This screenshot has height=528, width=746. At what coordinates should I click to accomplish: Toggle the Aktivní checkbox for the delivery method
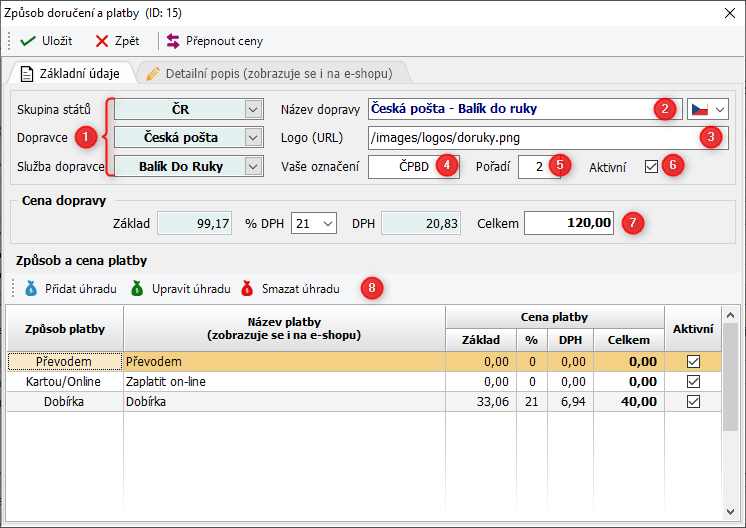(651, 166)
